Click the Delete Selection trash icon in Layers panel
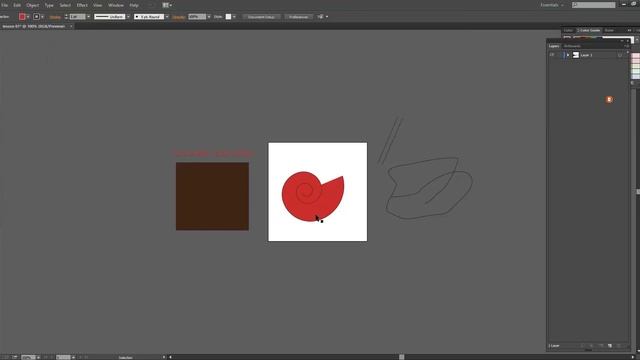Image resolution: width=640 pixels, height=360 pixels. 619,346
